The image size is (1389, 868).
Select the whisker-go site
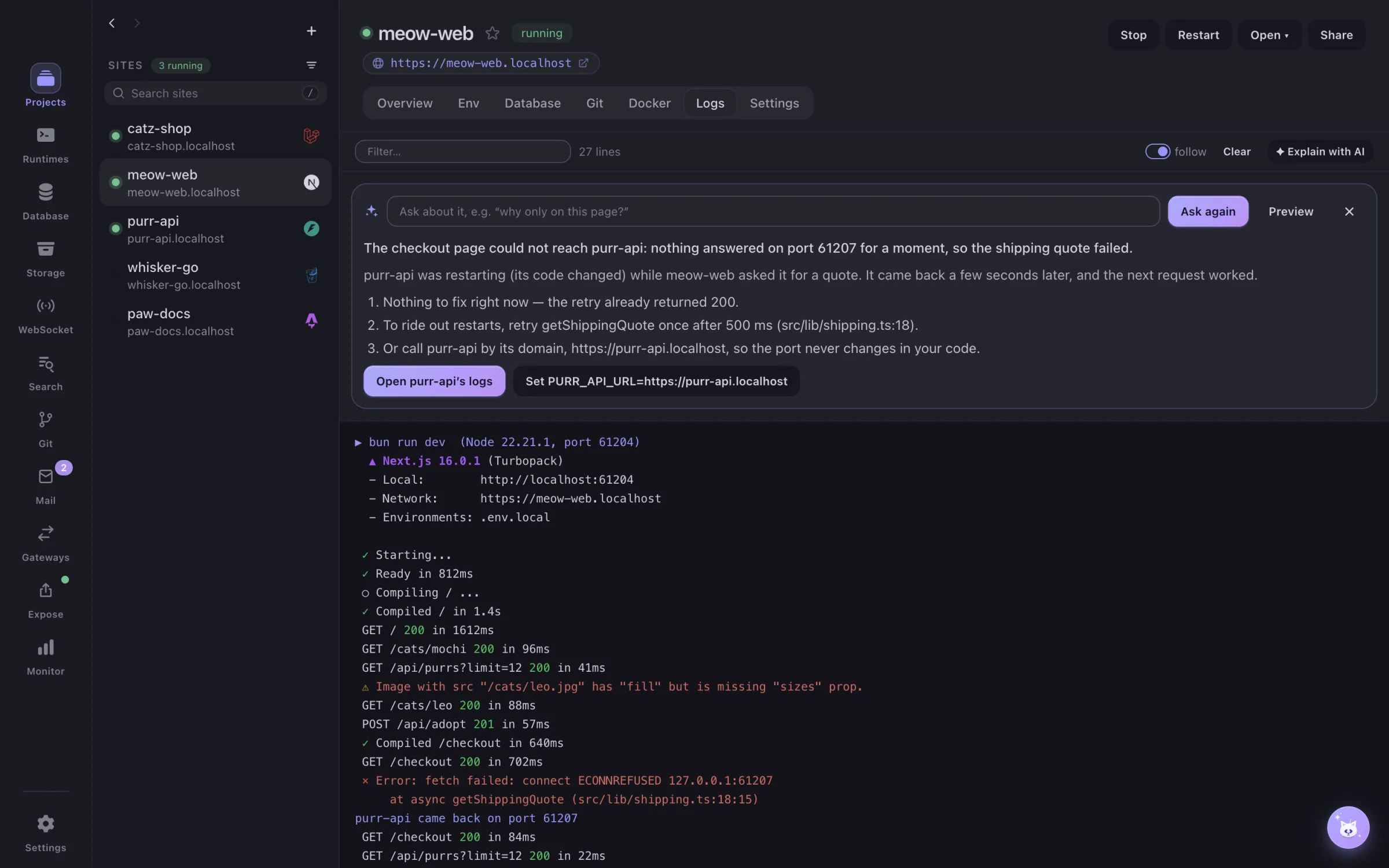(215, 275)
